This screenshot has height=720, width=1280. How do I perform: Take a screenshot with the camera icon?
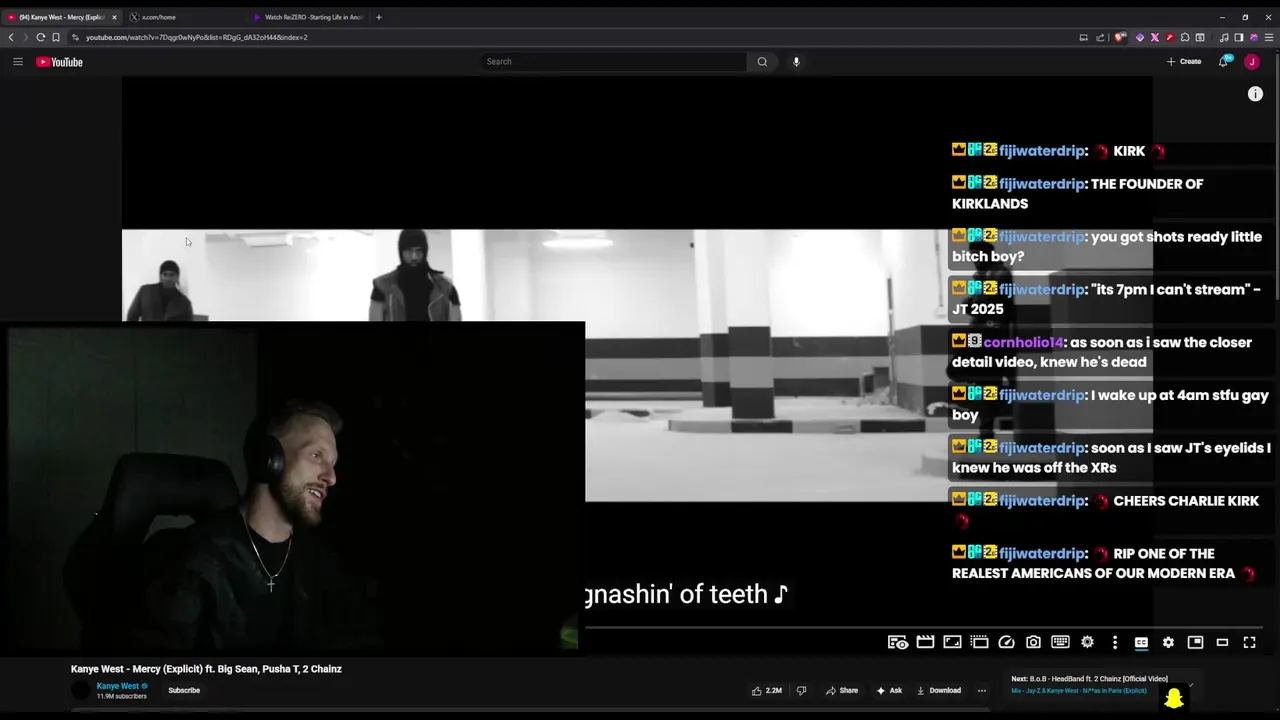1033,642
